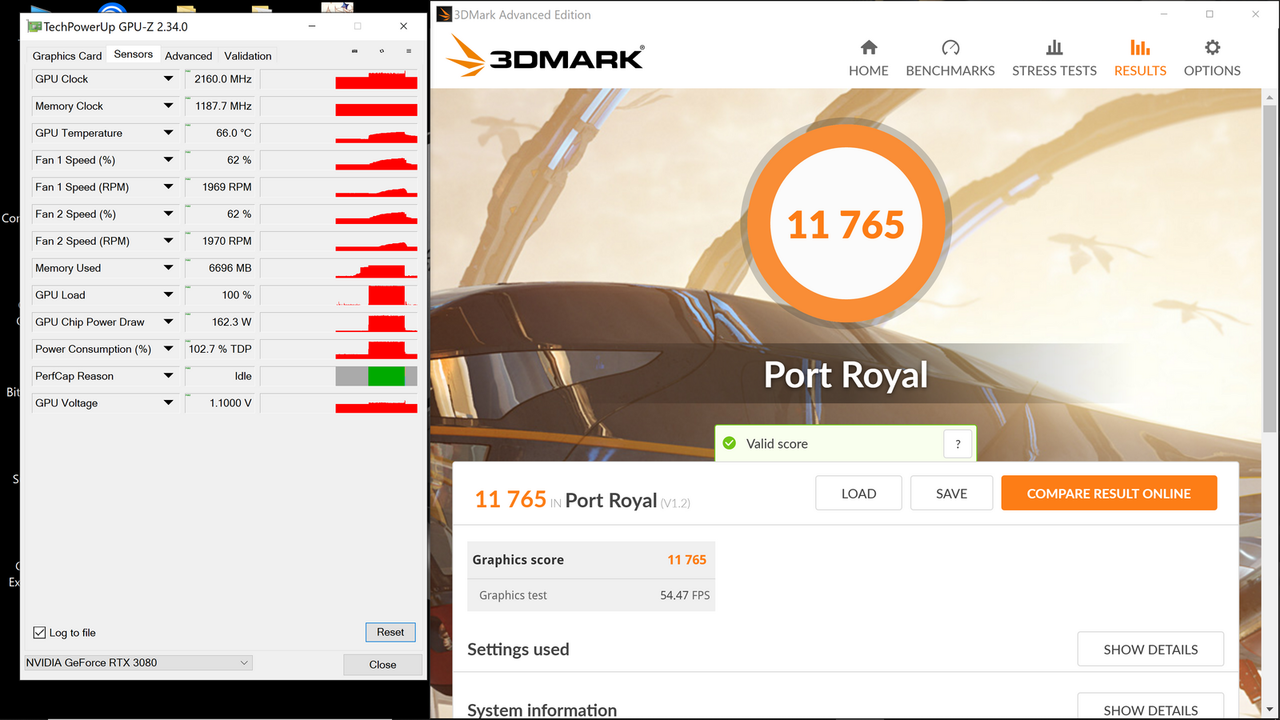Switch to the Graphics Card tab
This screenshot has height=720, width=1280.
(67, 56)
